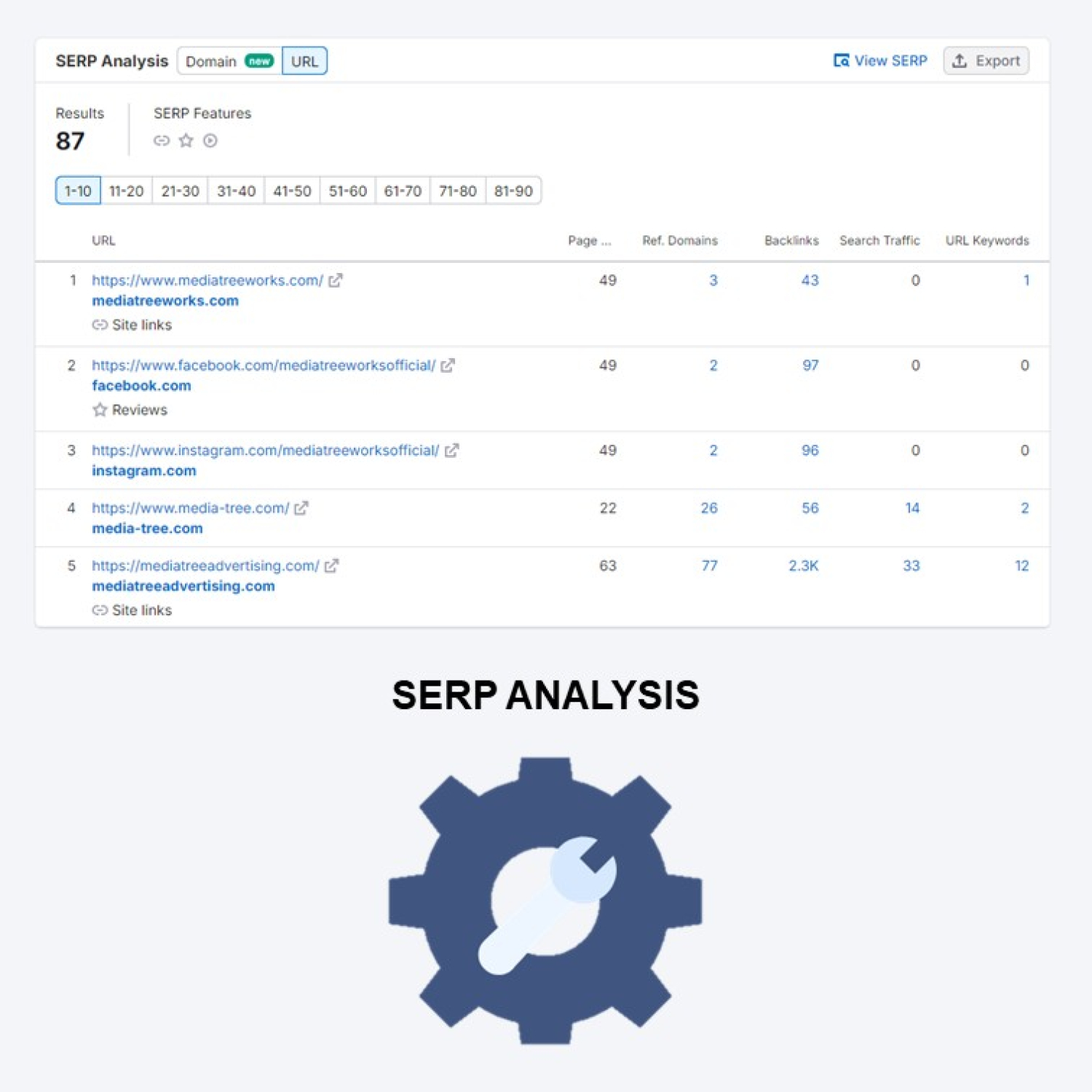Image resolution: width=1092 pixels, height=1092 pixels.
Task: Click the star reviews SERP feature icon
Action: point(186,141)
